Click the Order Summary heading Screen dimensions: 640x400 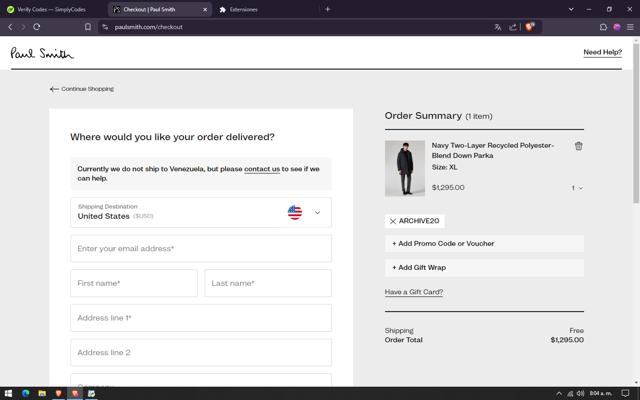(x=423, y=116)
